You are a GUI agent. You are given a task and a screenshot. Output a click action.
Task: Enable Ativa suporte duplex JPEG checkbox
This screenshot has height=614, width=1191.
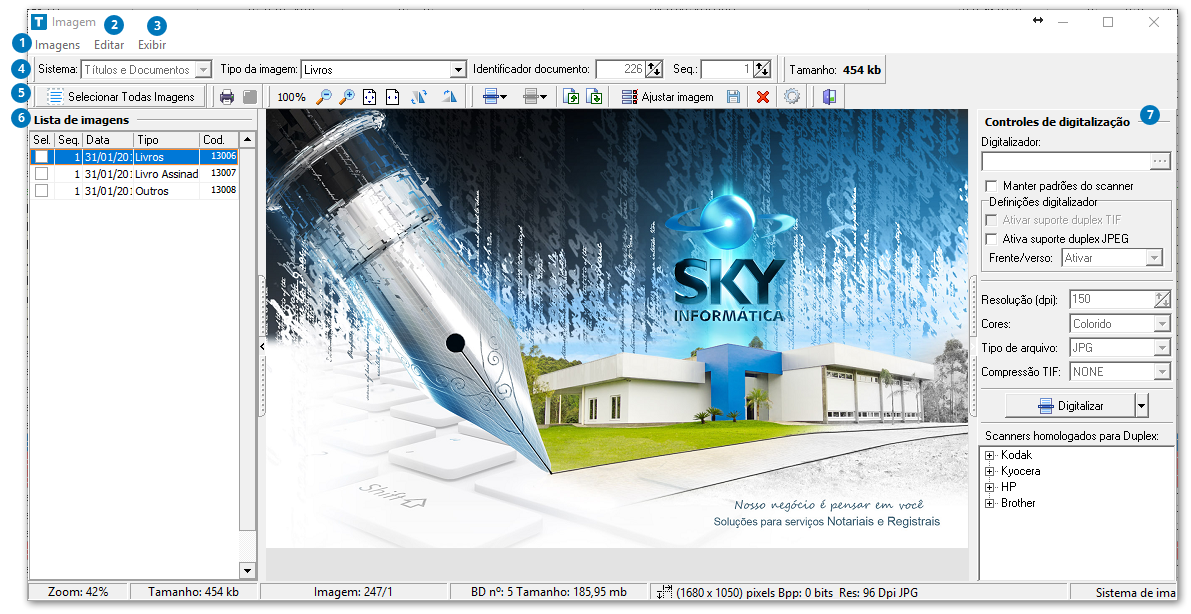[x=991, y=239]
